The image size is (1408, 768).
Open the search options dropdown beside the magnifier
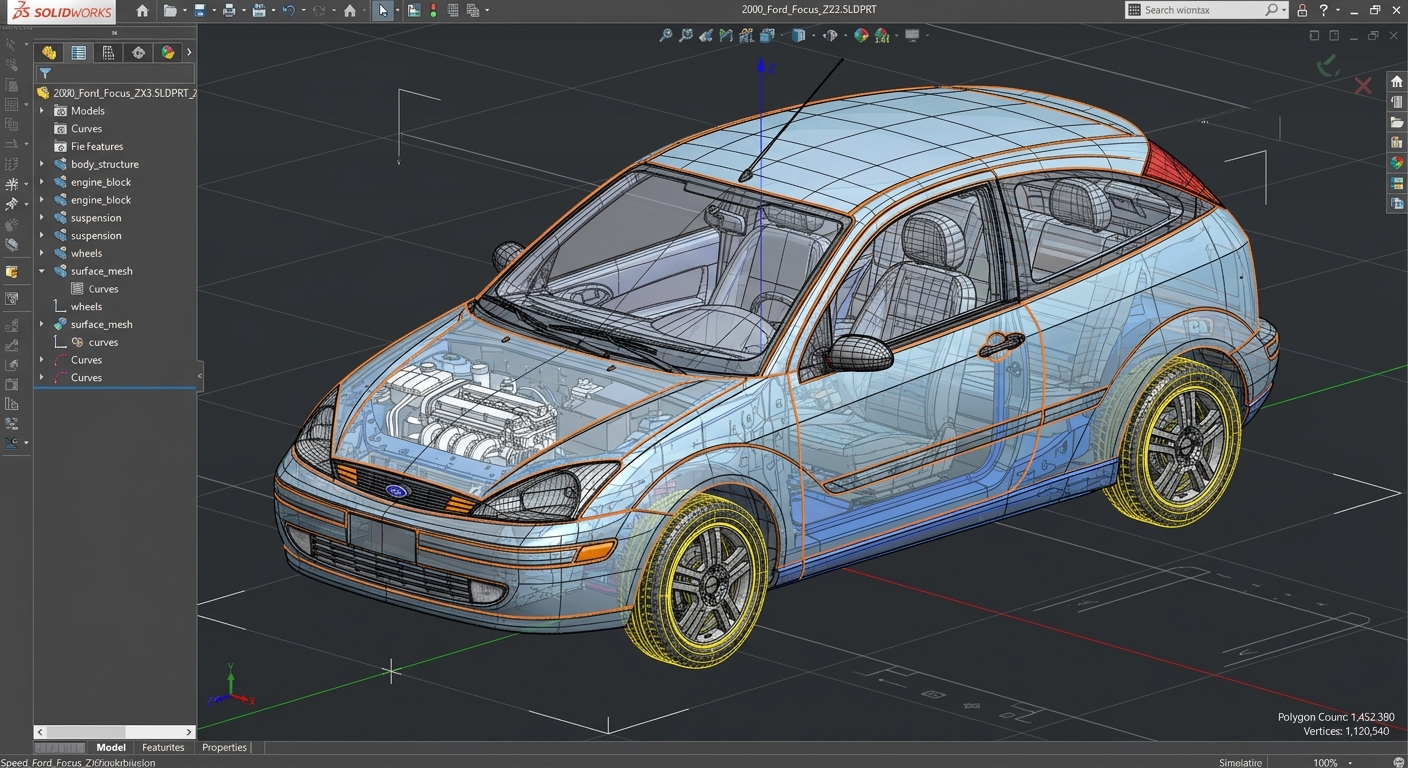coord(1284,10)
